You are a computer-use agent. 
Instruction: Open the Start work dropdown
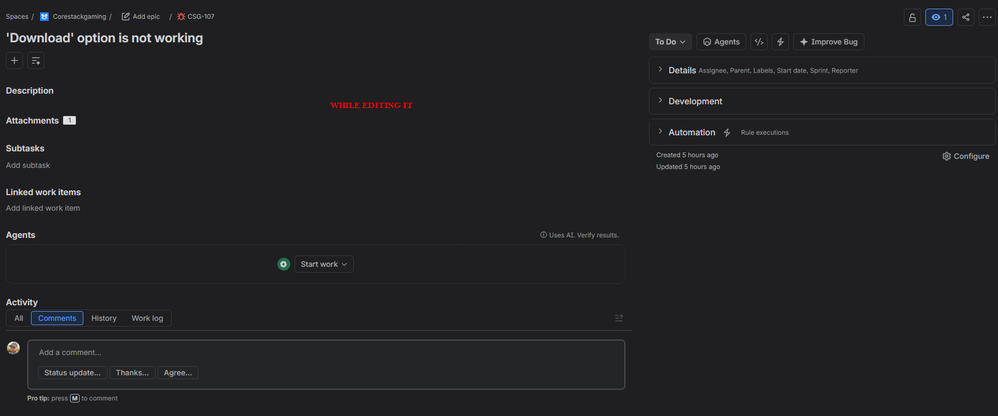coord(324,264)
